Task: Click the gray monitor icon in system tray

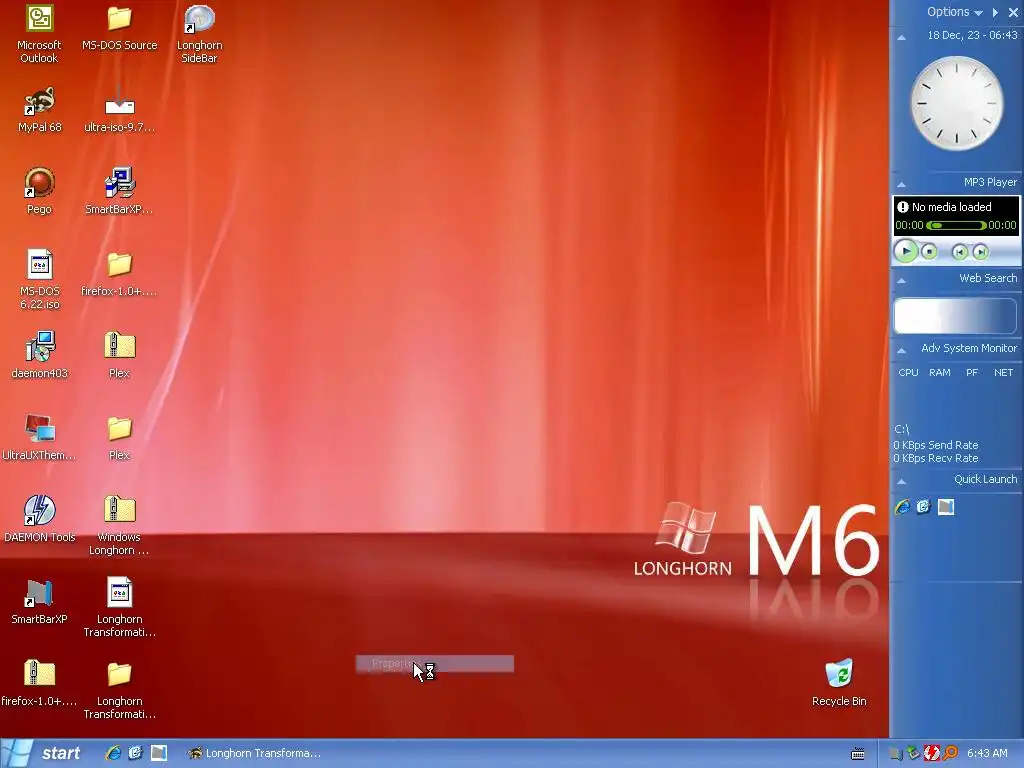Action: pyautogui.click(x=895, y=754)
